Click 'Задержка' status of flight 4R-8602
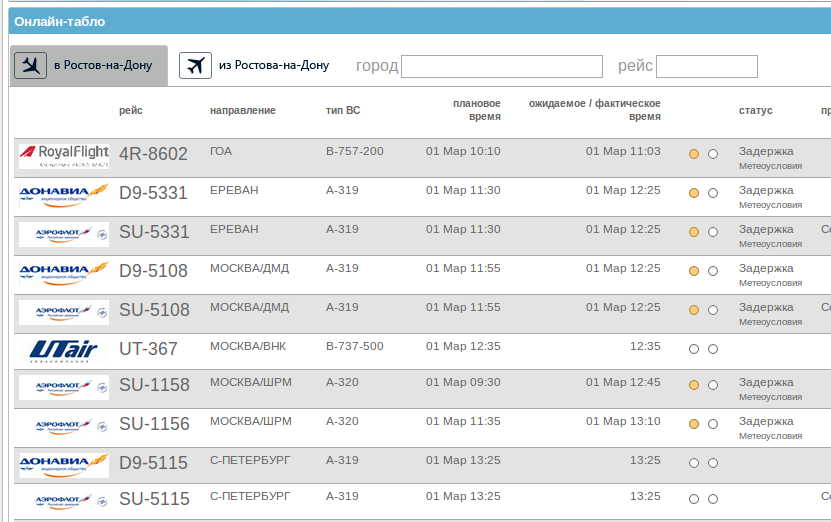The image size is (831, 522). (x=766, y=151)
